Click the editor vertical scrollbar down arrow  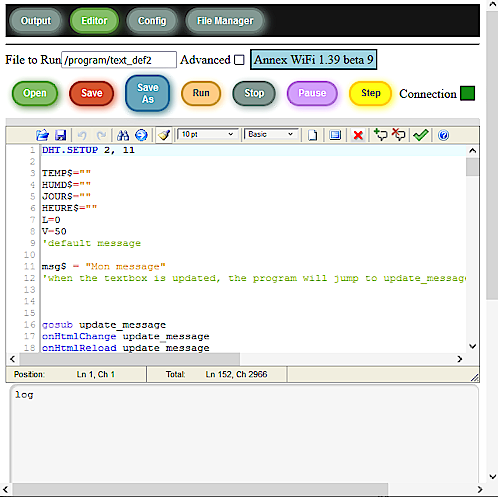coord(472,346)
